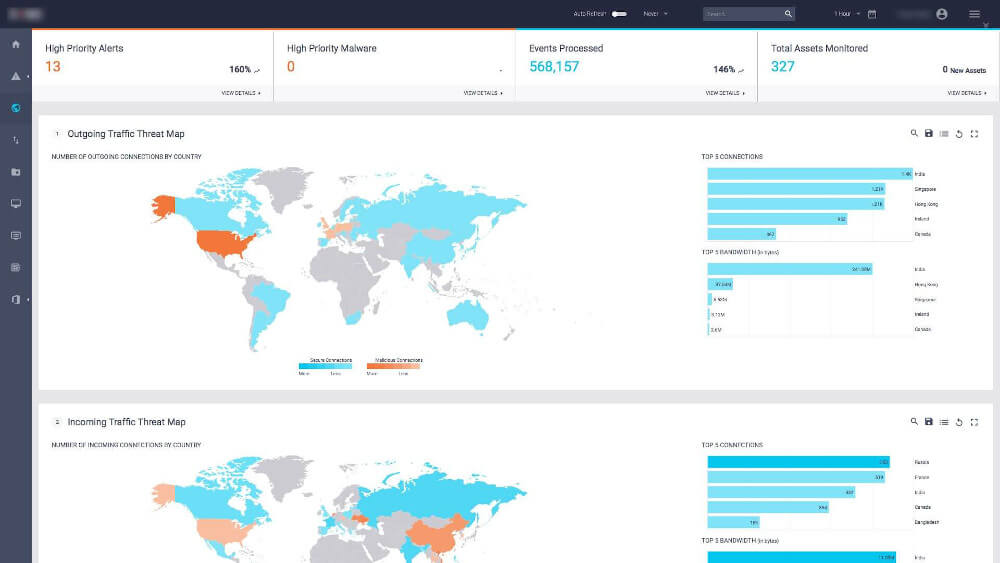Open the Never refresh interval dropdown

[655, 14]
